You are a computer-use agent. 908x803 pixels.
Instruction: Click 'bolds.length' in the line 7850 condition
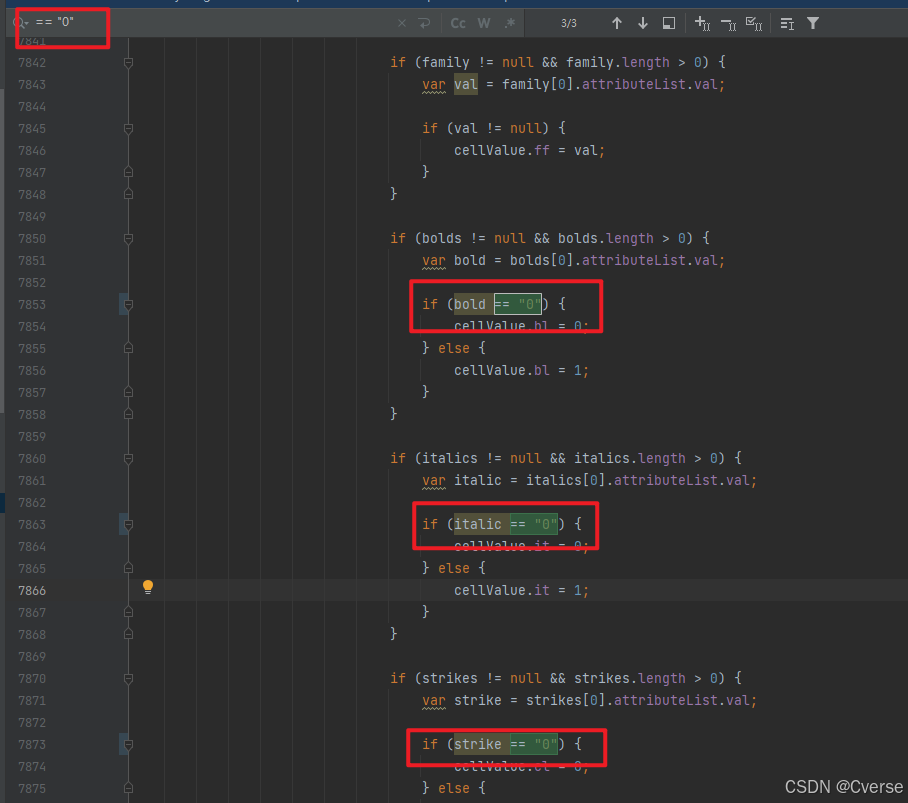tap(606, 239)
